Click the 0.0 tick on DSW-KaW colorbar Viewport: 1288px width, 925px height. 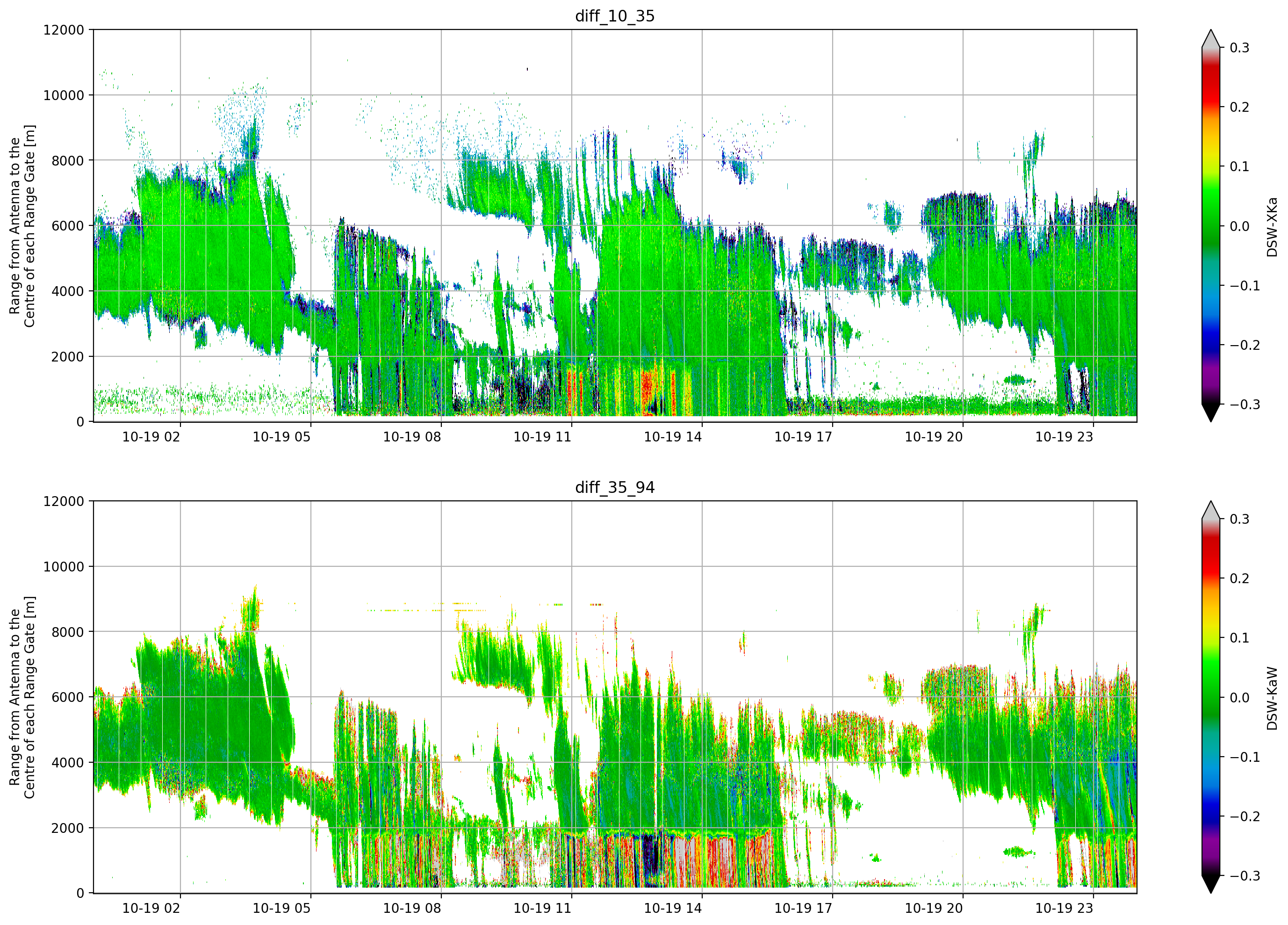(x=1240, y=697)
